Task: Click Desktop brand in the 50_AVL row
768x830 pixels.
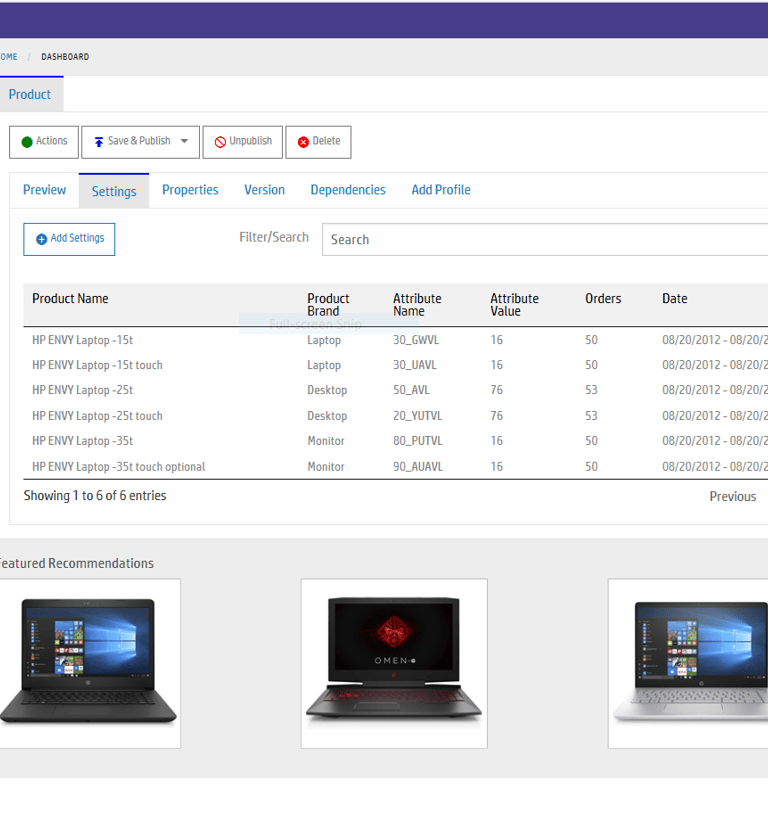Action: tap(327, 390)
